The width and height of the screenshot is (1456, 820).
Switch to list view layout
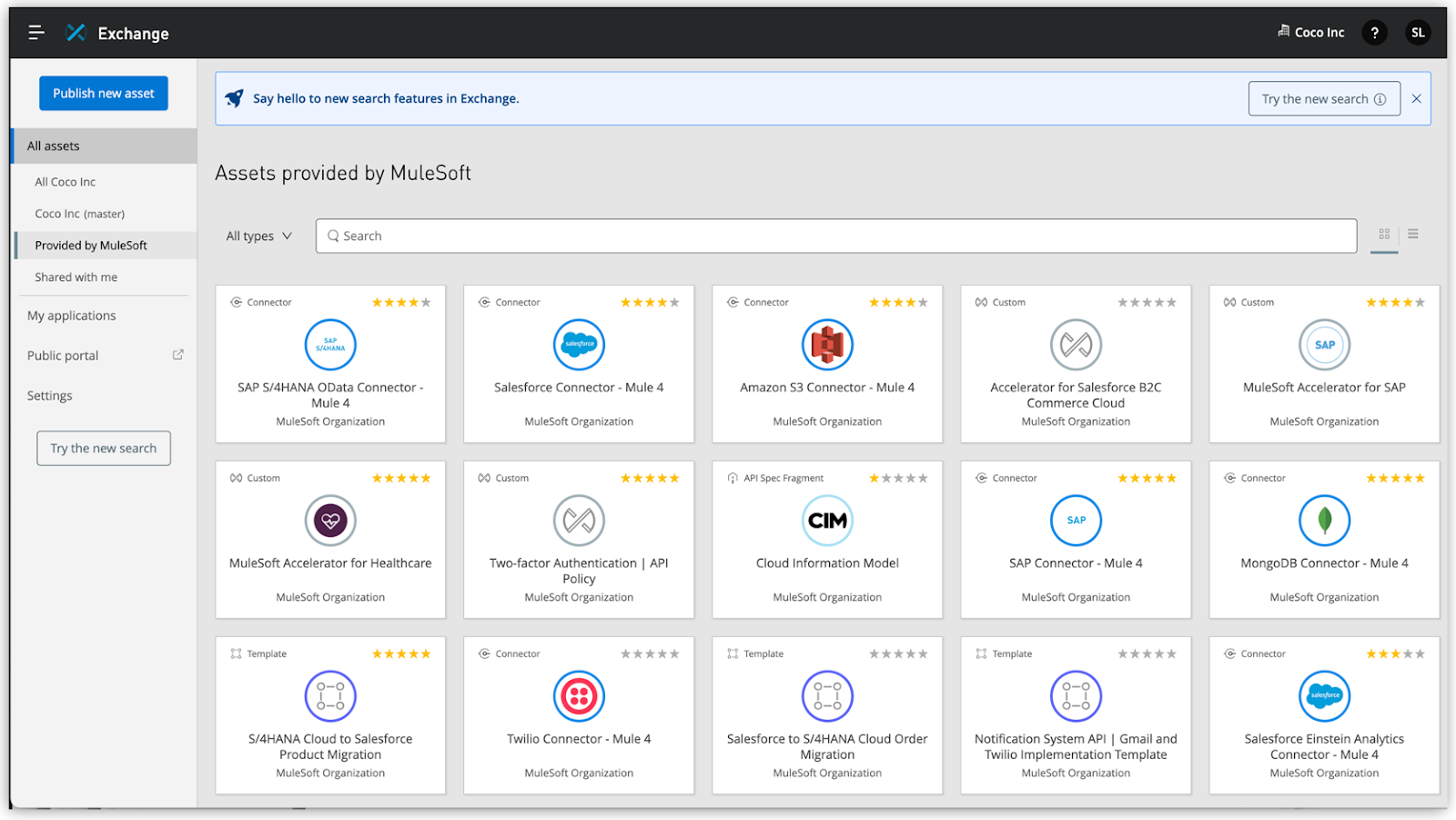tap(1413, 234)
